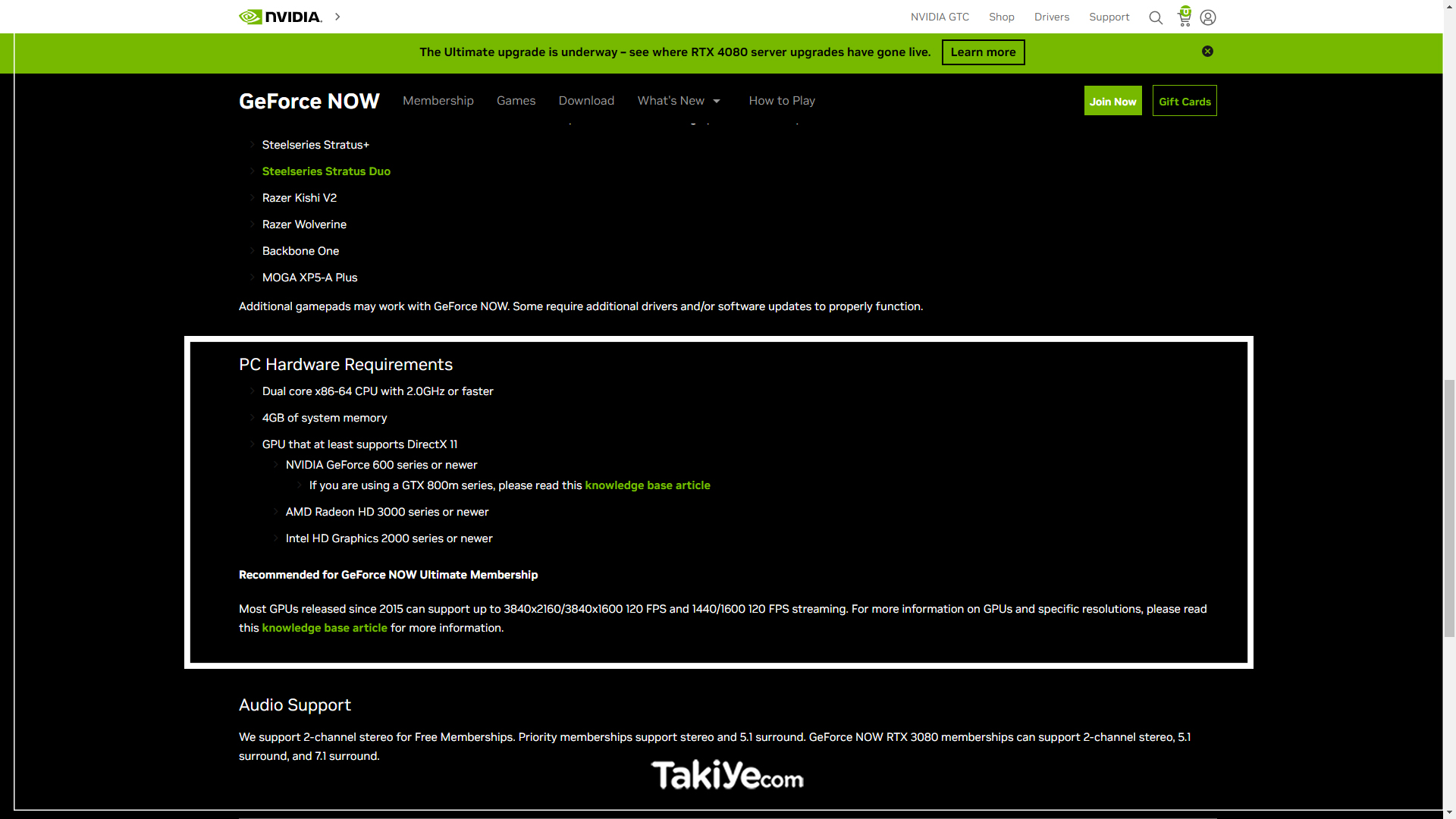
Task: Open the What's New dropdown
Action: pyautogui.click(x=679, y=100)
